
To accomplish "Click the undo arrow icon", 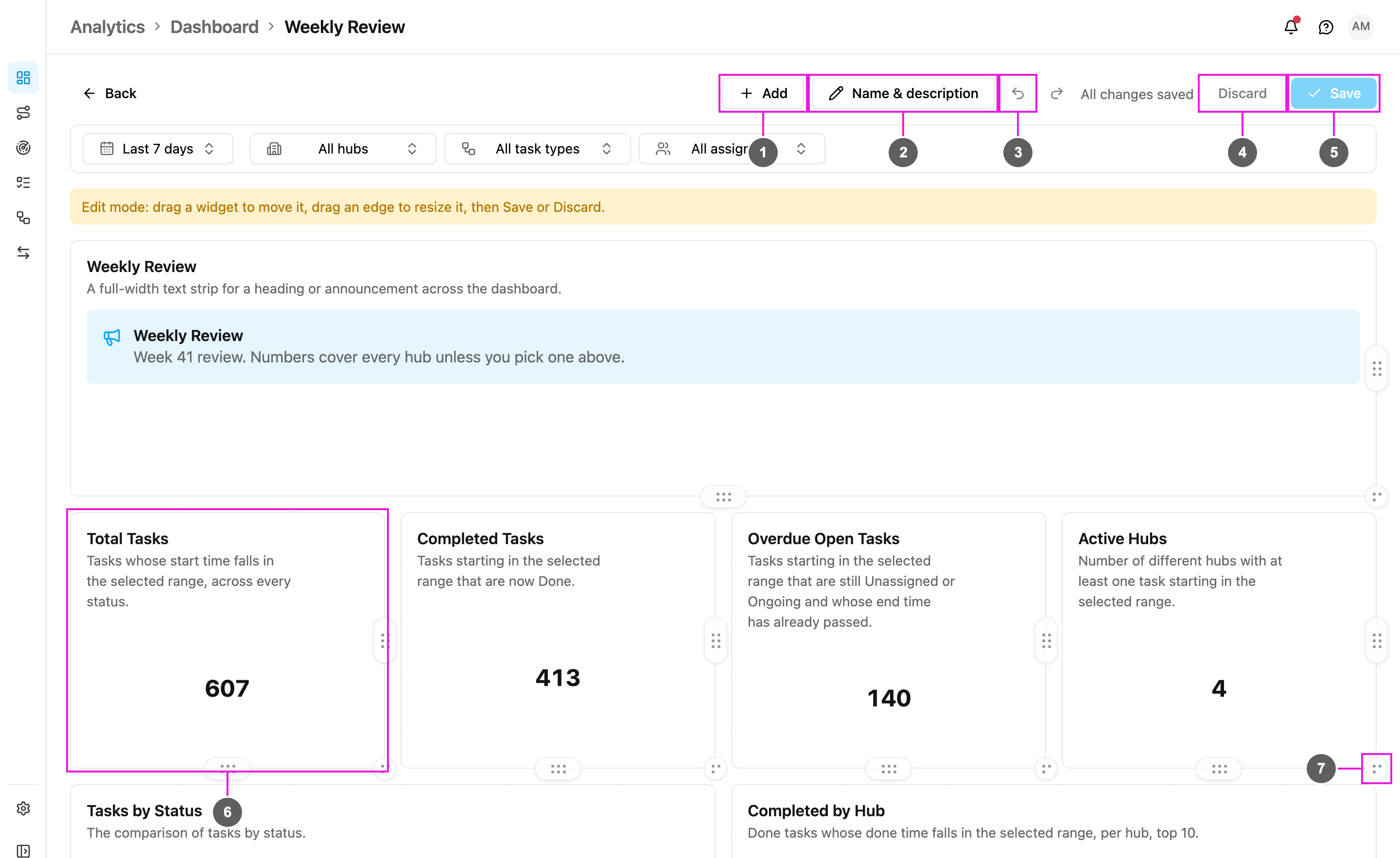I will 1017,93.
